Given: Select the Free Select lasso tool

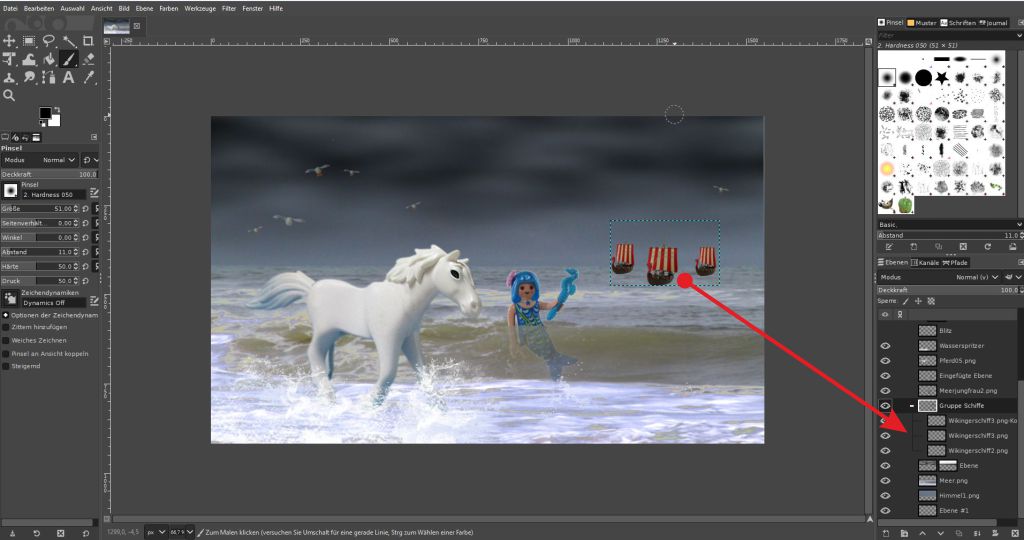Looking at the screenshot, I should 49,40.
